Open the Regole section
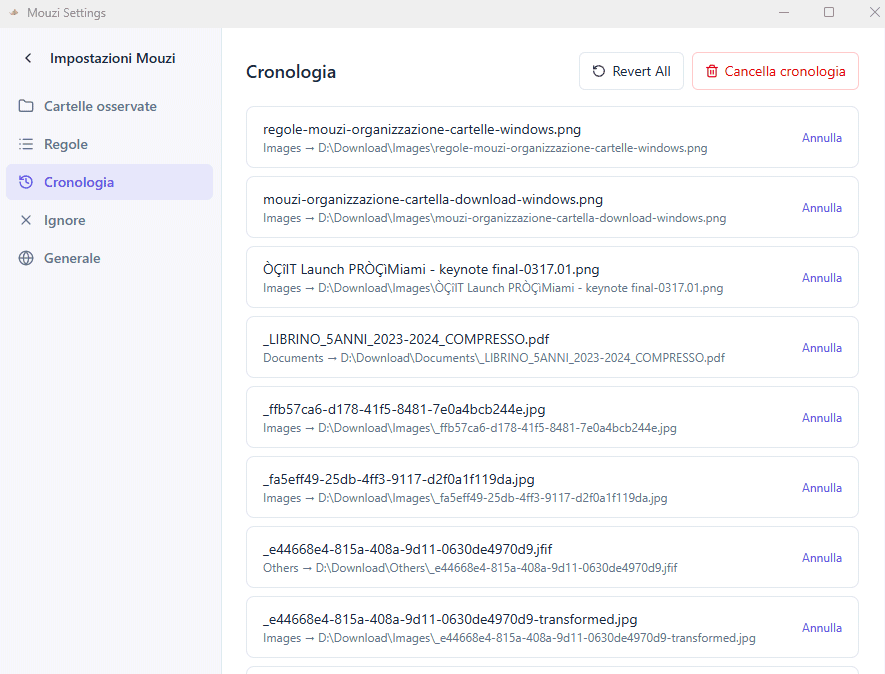The height and width of the screenshot is (674, 885). pos(109,144)
